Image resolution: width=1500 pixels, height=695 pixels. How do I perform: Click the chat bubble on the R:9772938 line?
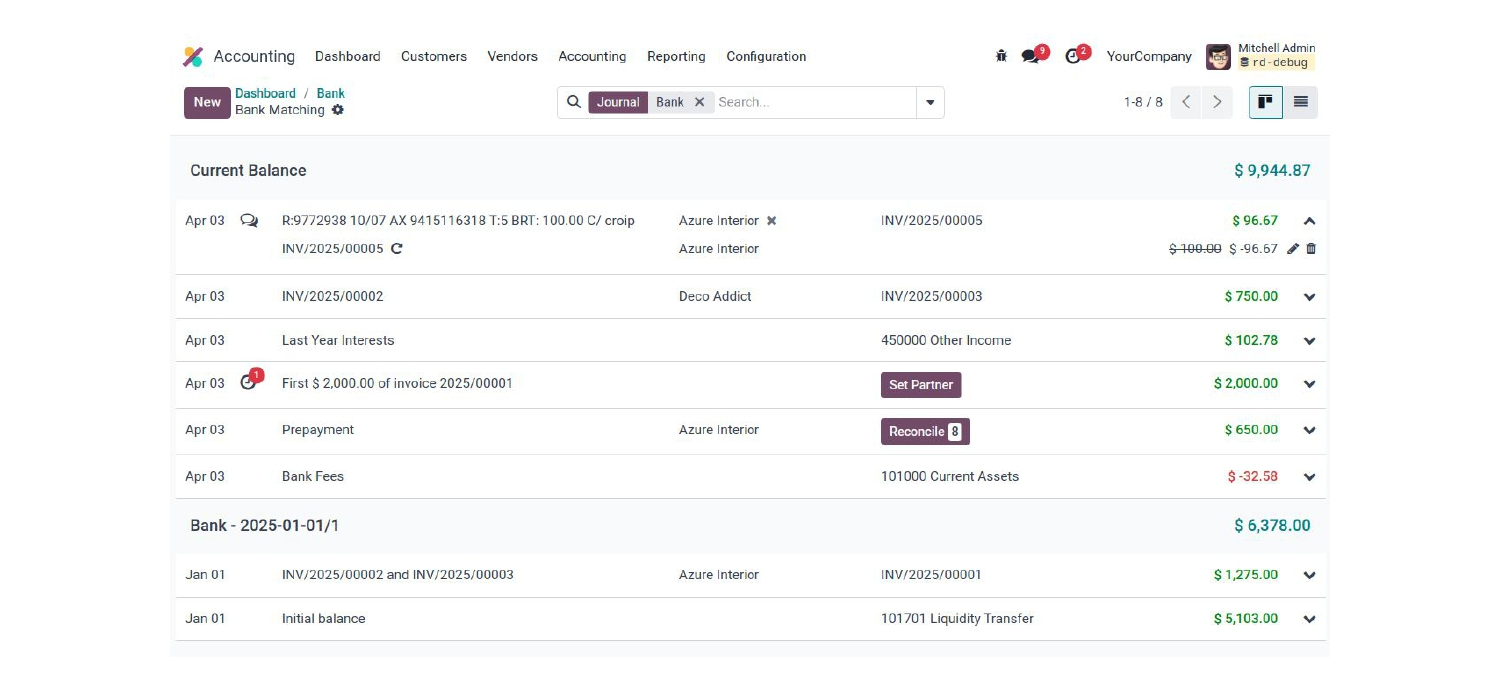[249, 220]
